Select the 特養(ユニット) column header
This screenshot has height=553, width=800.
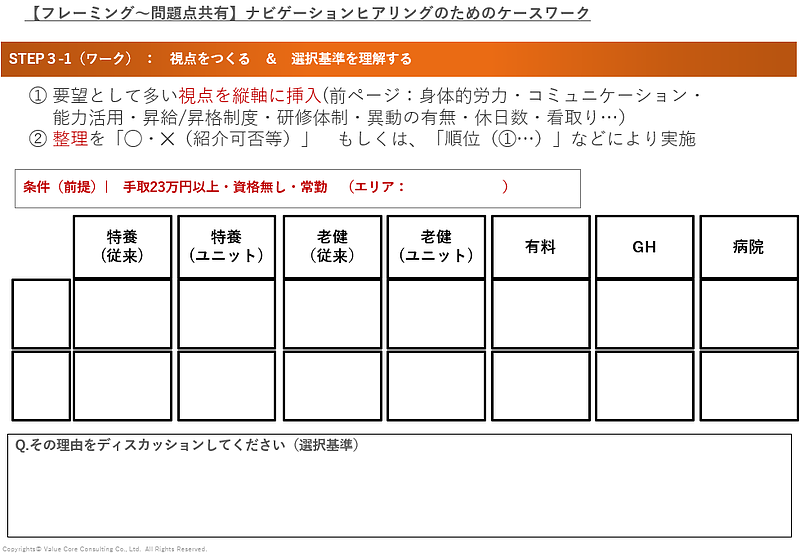227,247
